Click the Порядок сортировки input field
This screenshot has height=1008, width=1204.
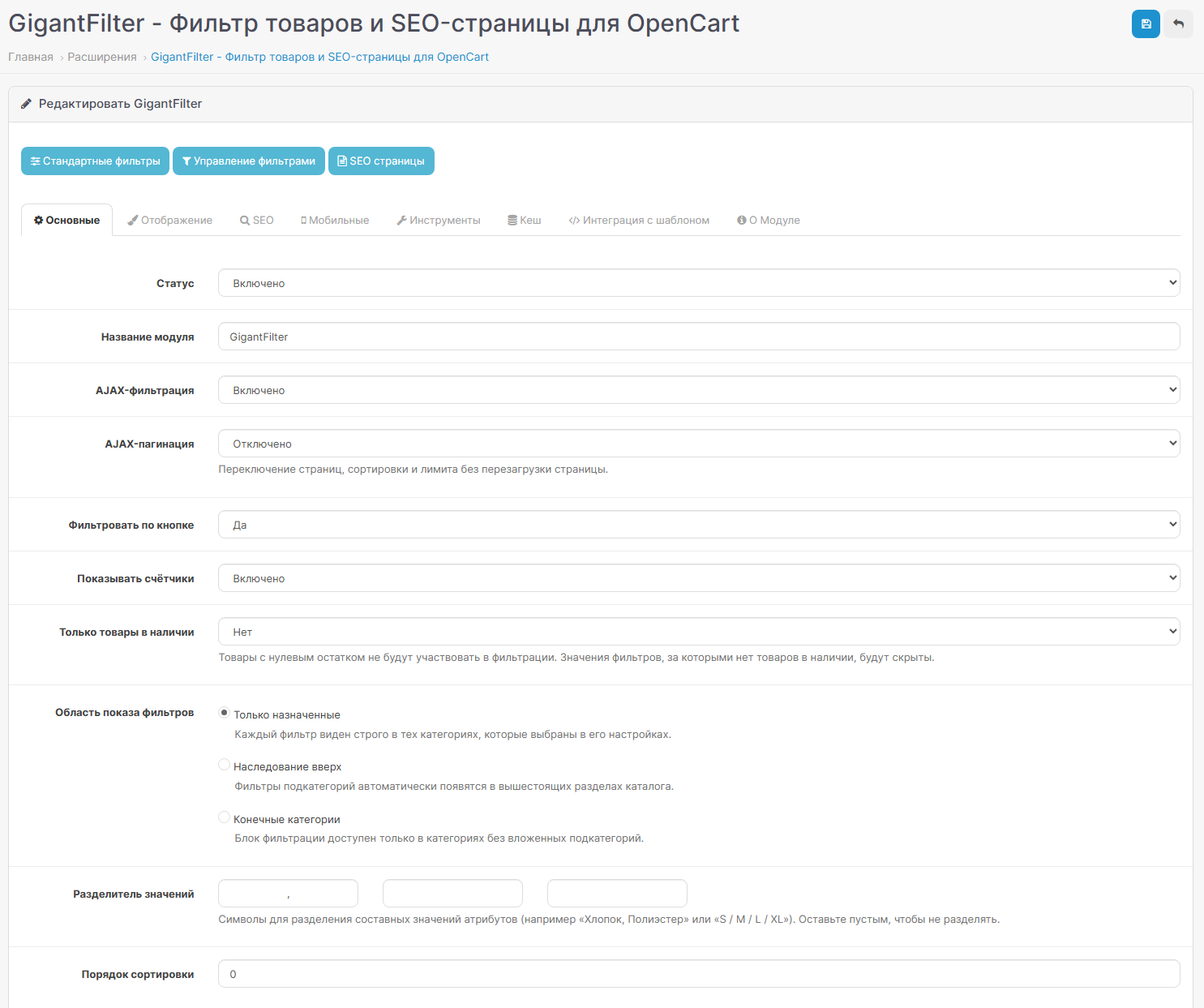coord(699,974)
